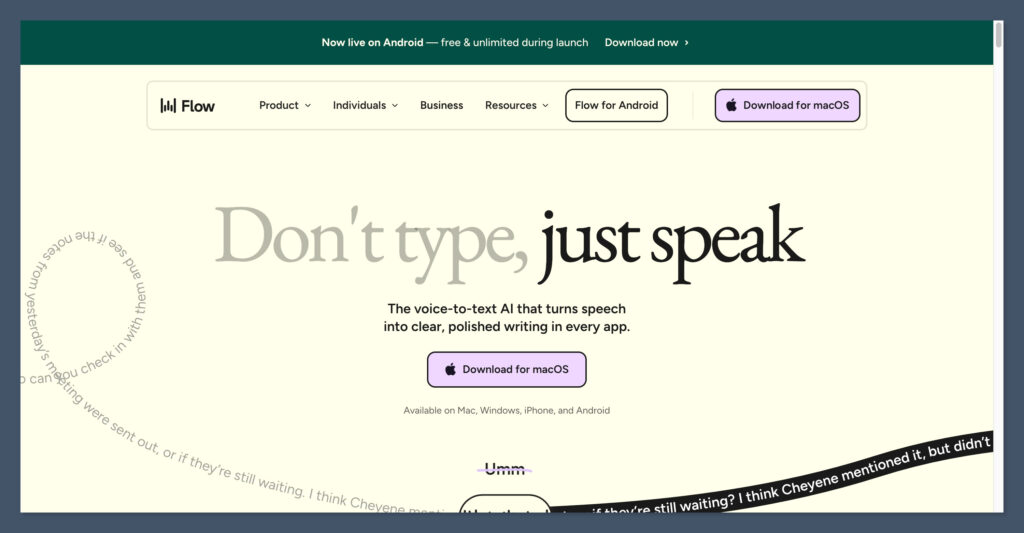Image resolution: width=1024 pixels, height=533 pixels.
Task: Follow the Download now link in banner
Action: (641, 43)
